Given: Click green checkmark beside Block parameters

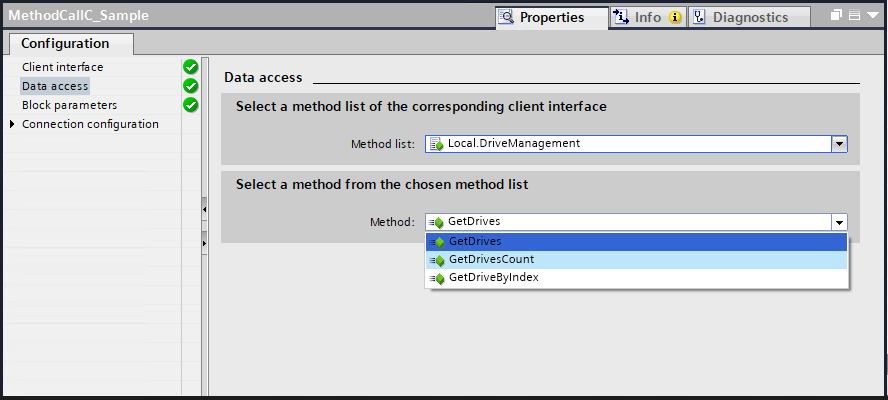Looking at the screenshot, I should 190,105.
